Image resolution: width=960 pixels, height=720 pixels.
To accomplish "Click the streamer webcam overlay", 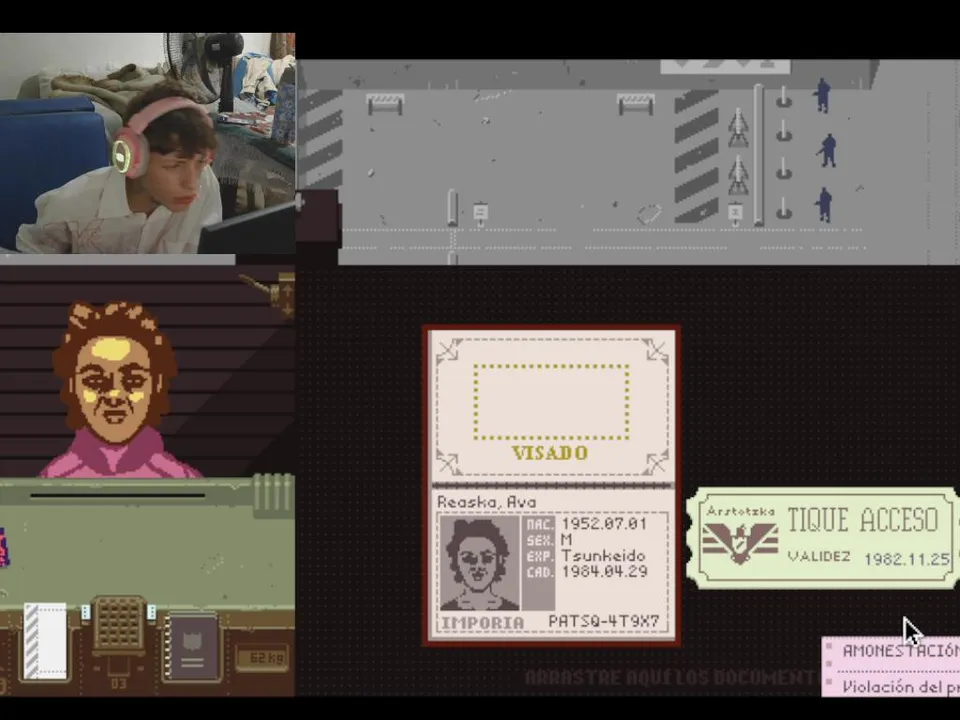I will (x=147, y=143).
